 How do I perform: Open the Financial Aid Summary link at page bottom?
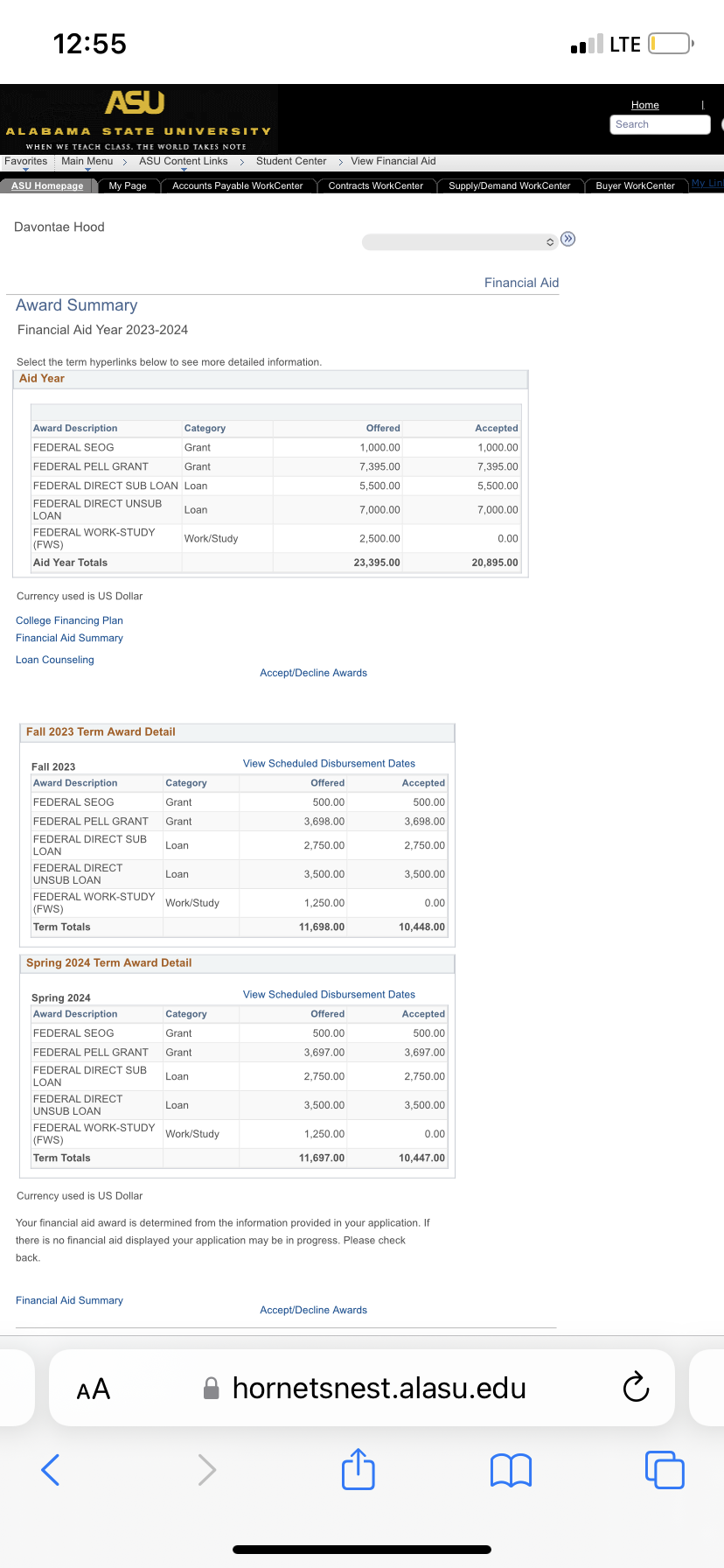[x=69, y=1300]
